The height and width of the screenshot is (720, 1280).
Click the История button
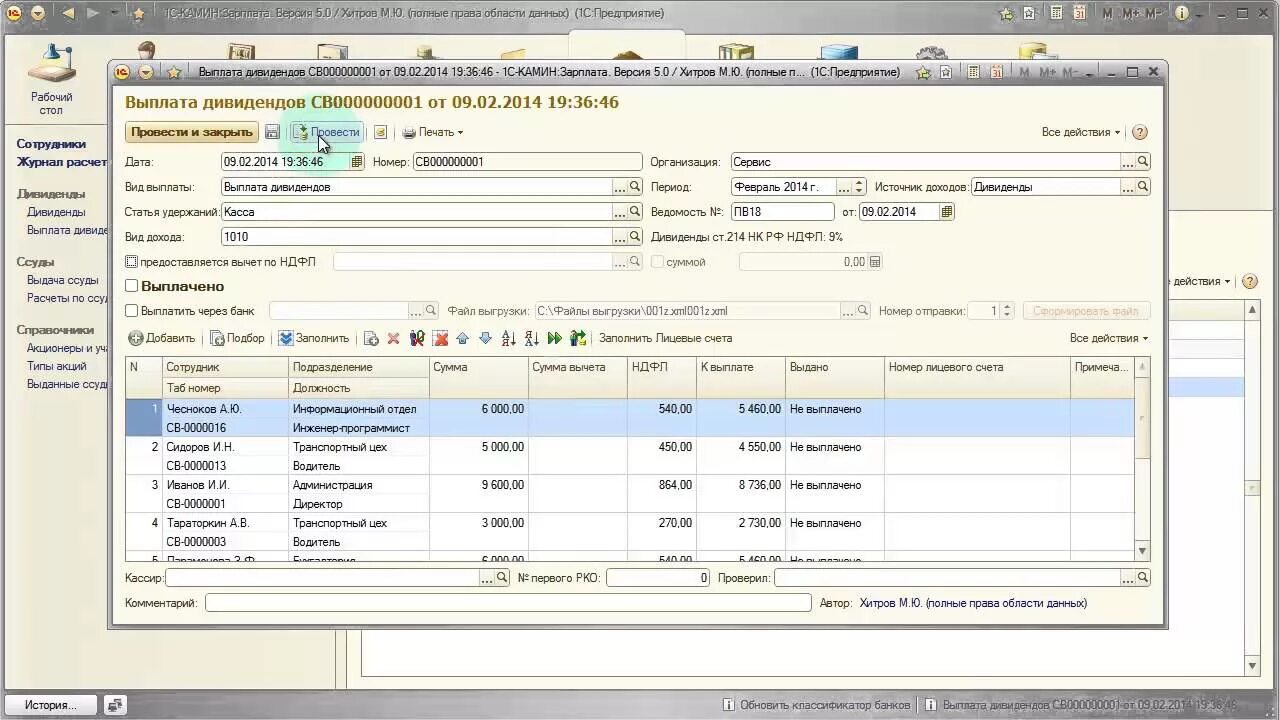(51, 705)
